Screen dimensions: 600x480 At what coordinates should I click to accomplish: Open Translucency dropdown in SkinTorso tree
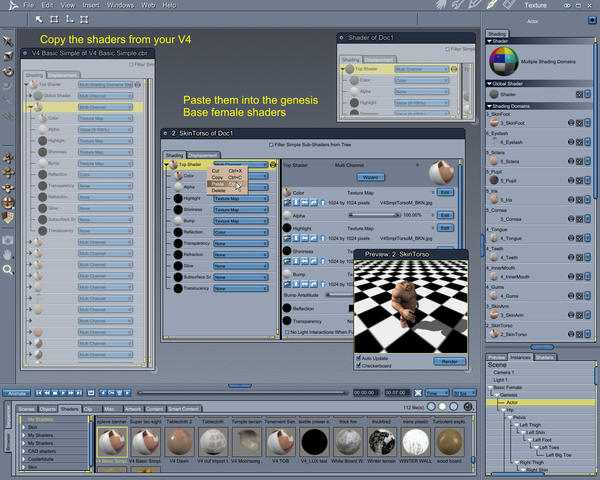pyautogui.click(x=240, y=289)
